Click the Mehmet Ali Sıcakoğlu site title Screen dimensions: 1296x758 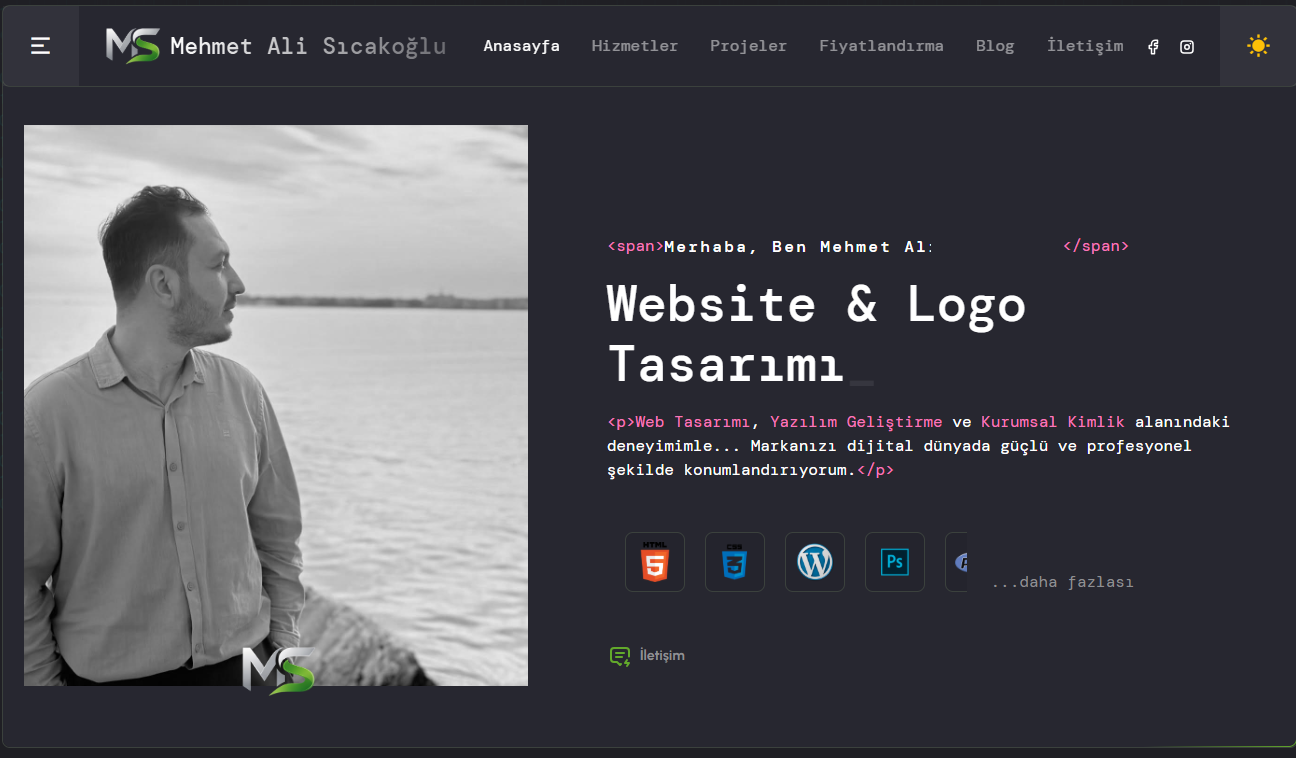308,46
